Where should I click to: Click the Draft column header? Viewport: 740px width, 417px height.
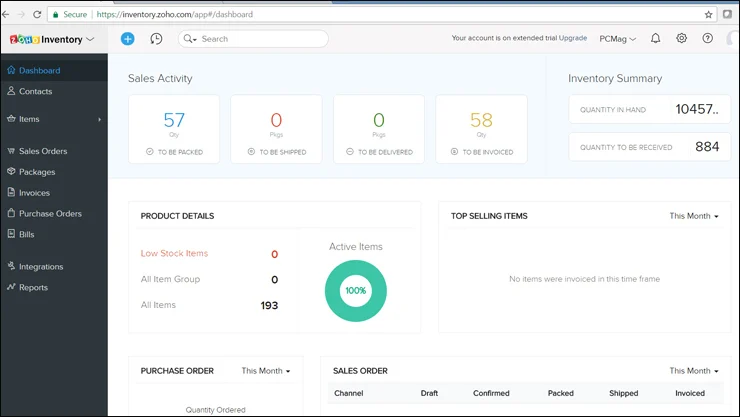pos(429,393)
